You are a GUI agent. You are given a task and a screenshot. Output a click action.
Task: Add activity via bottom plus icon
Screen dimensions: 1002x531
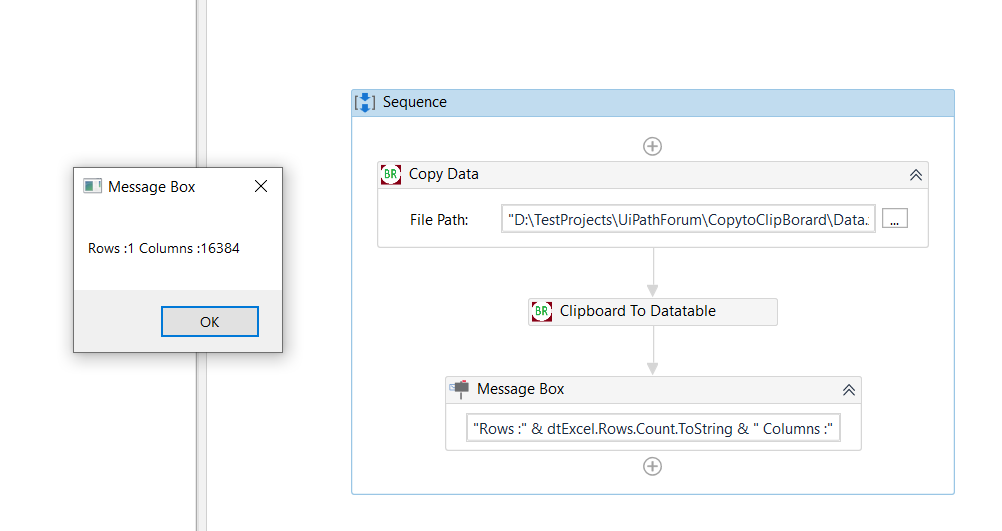652,466
